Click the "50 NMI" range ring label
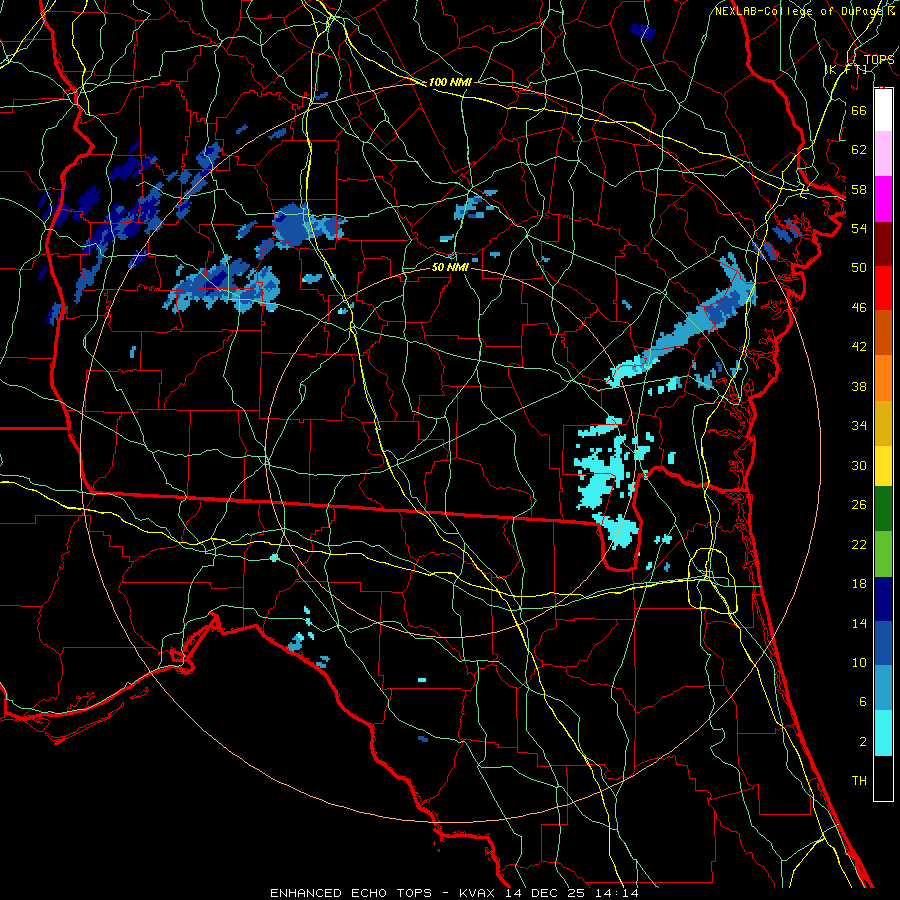 (x=450, y=267)
